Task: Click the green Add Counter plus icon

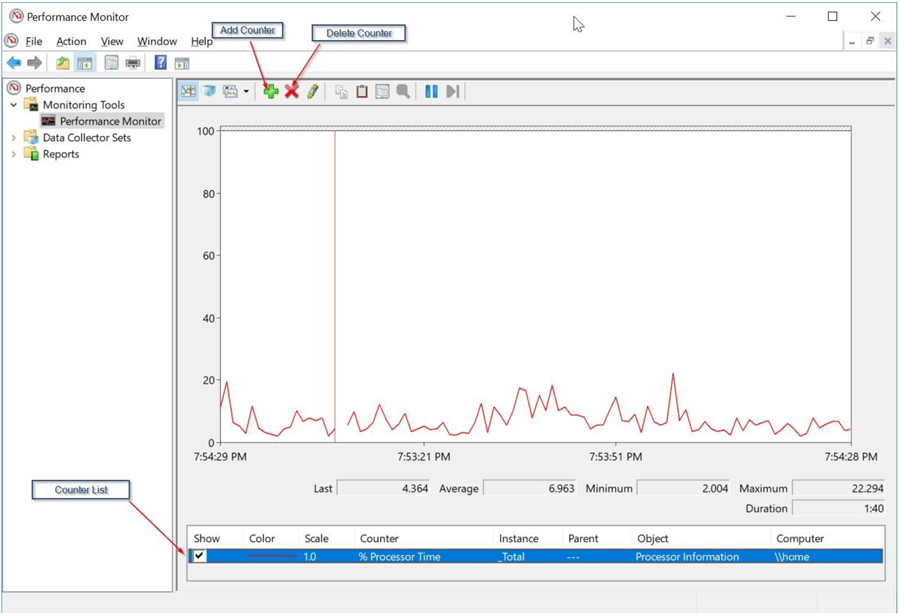Action: [x=271, y=91]
